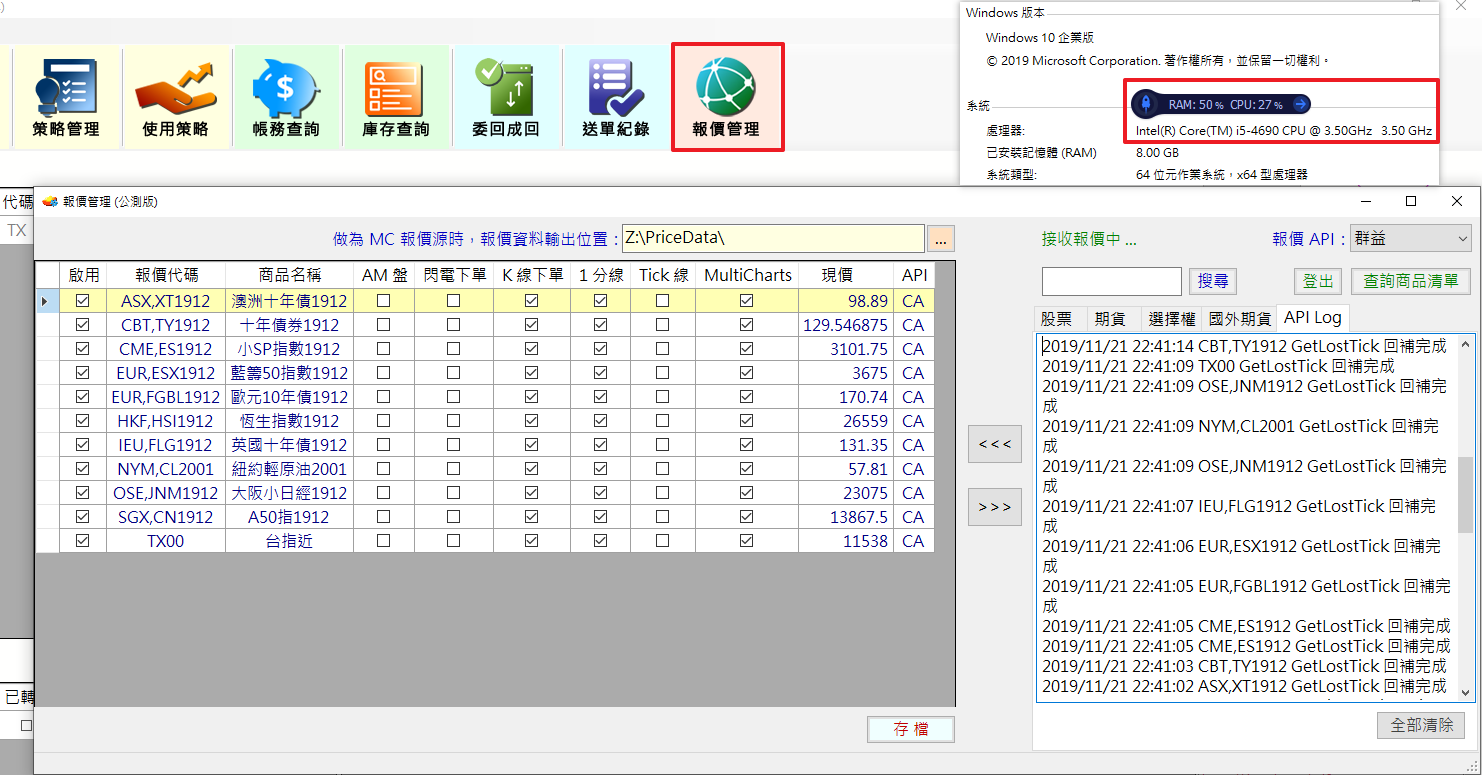This screenshot has height=775, width=1482.
Task: Select price cell 170.74
Action: (847, 397)
